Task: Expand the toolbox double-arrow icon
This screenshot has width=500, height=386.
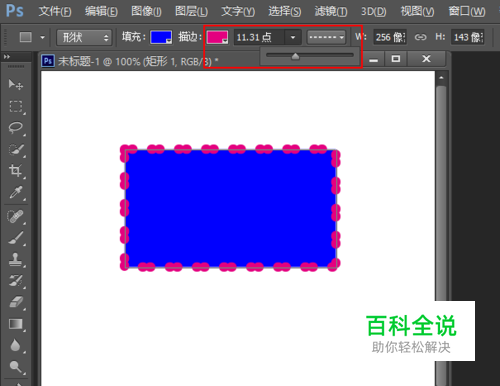Action: [7, 57]
